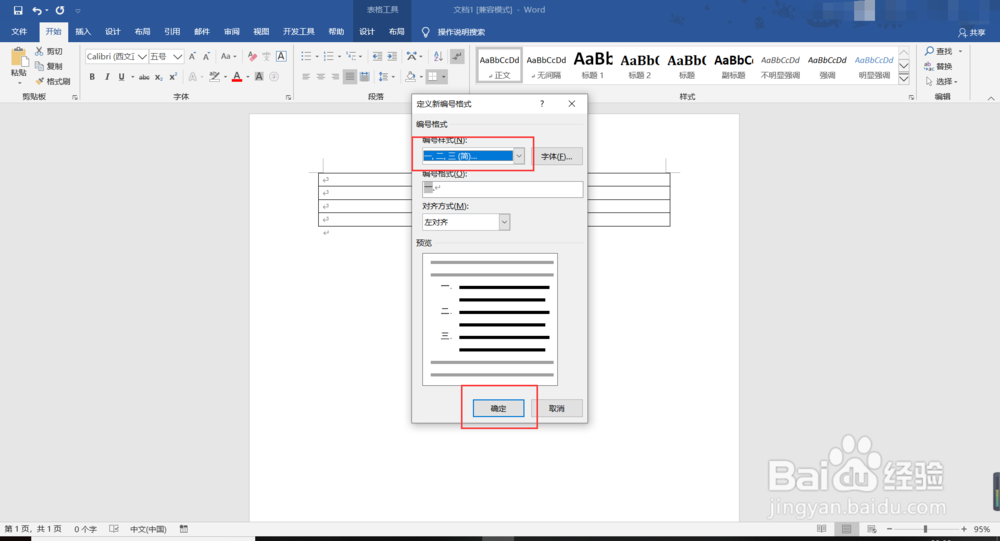Click the multilevel list icon

pos(351,57)
